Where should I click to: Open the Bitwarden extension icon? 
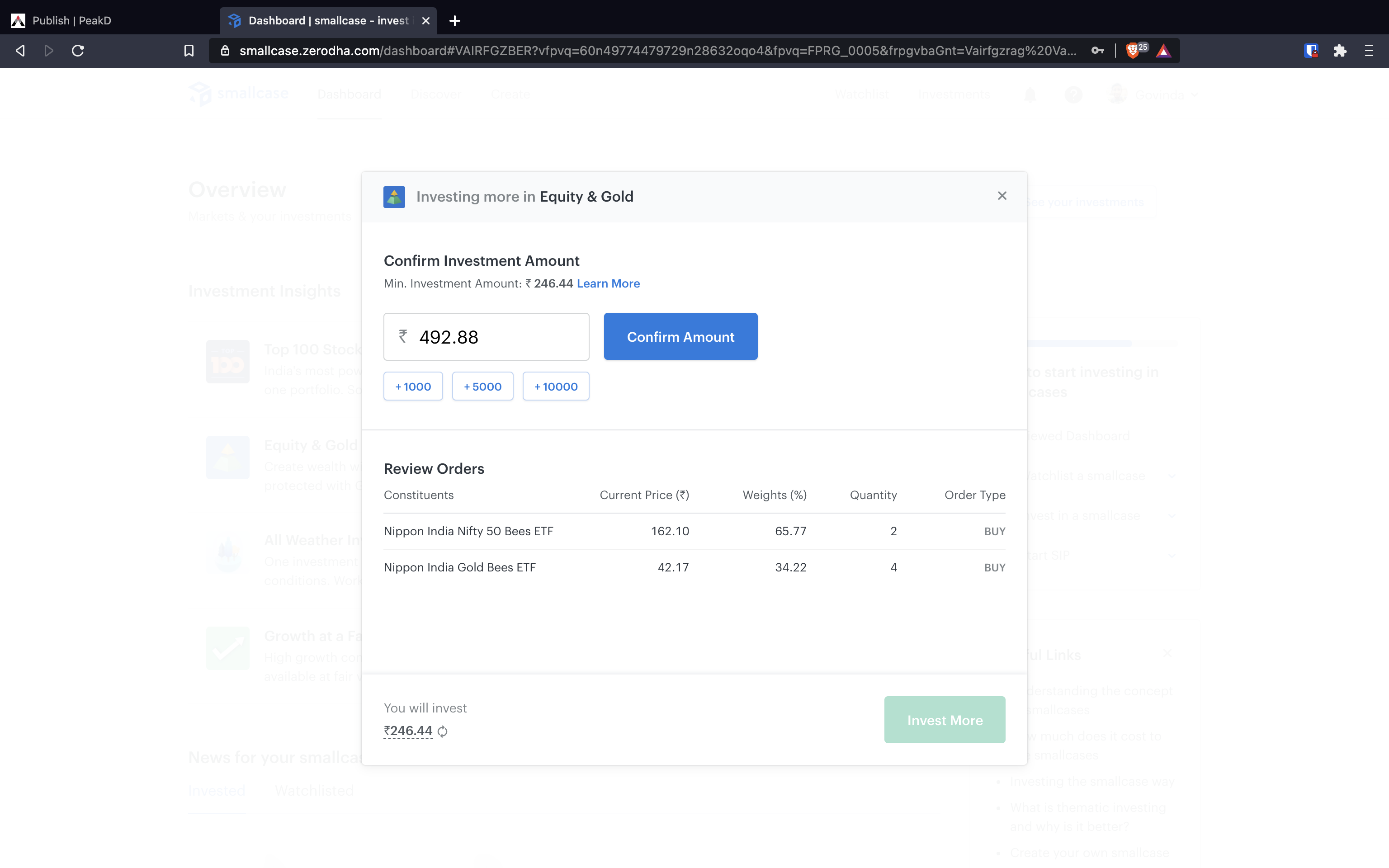(1311, 51)
